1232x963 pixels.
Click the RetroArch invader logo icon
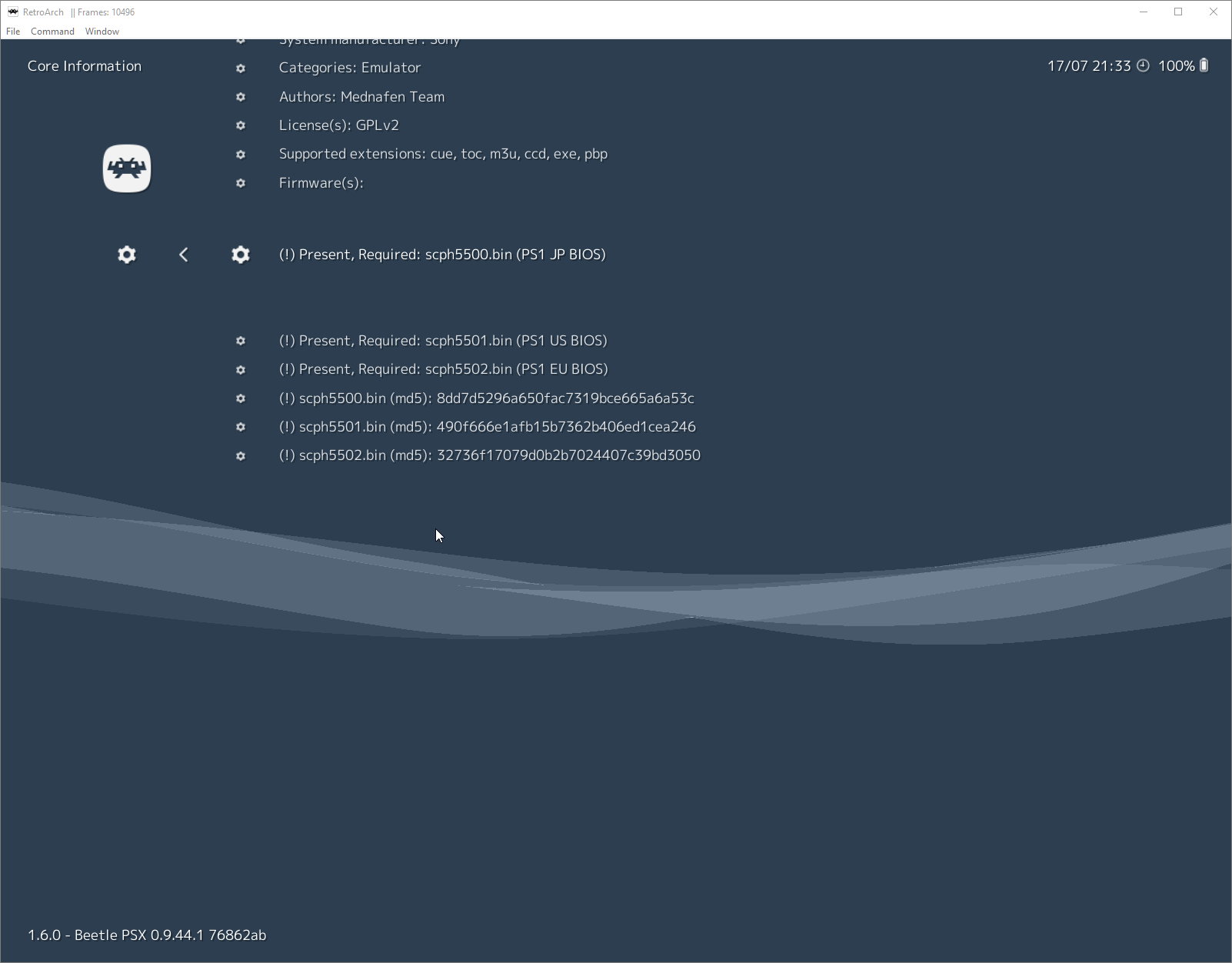tap(127, 168)
